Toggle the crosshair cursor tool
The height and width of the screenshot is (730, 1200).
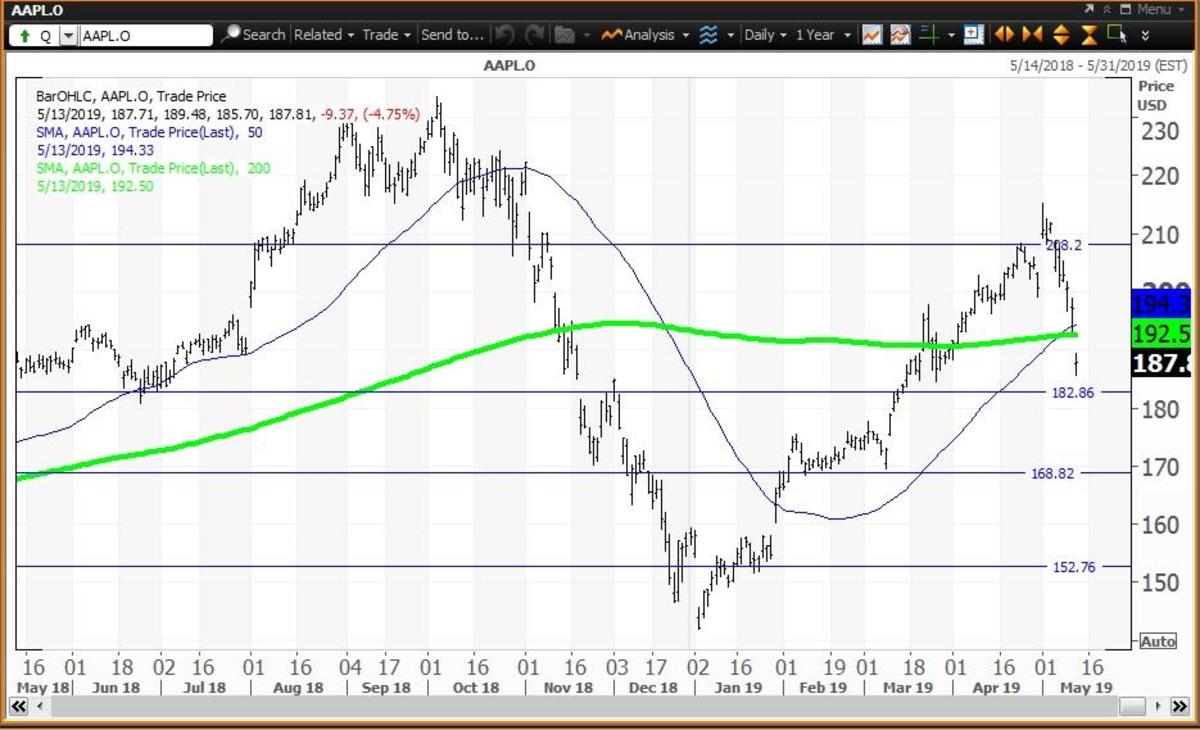tap(929, 35)
